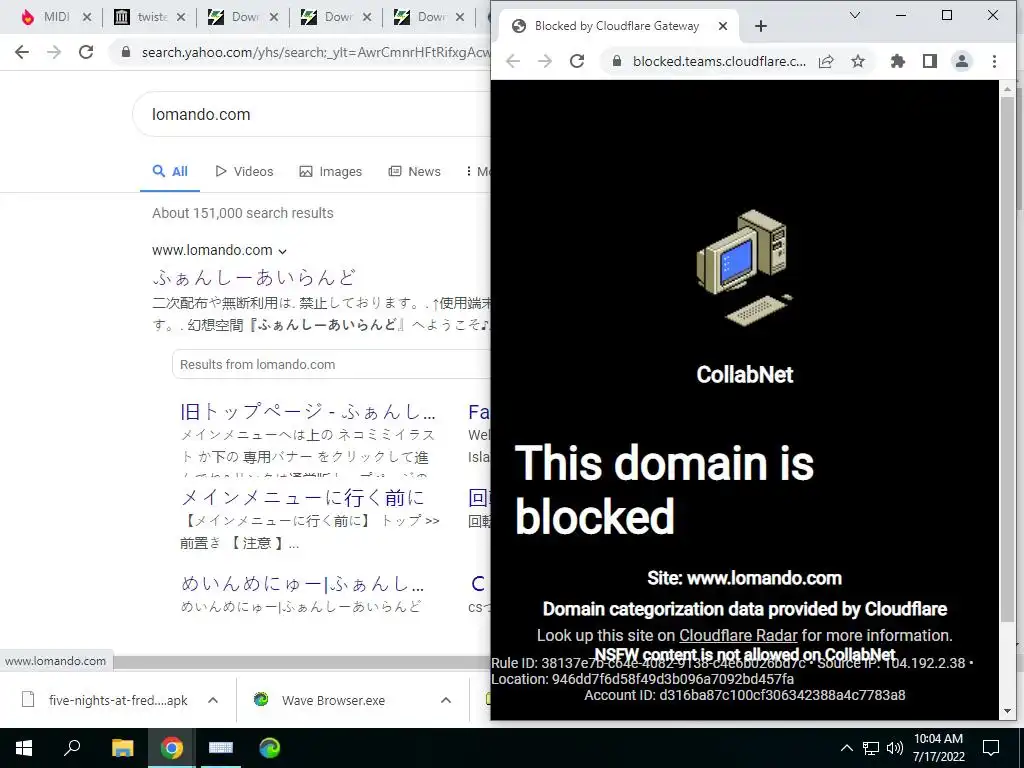Screen dimensions: 1024x768
Task: Click the blocked.teams.cloudflare address bar
Action: click(x=718, y=61)
